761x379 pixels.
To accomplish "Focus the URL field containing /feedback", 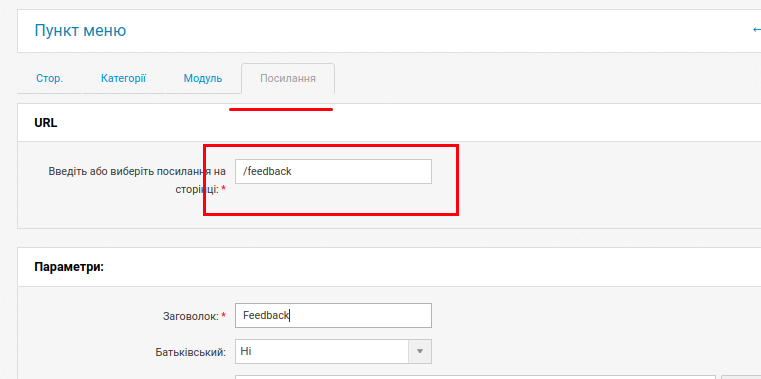I will [333, 171].
